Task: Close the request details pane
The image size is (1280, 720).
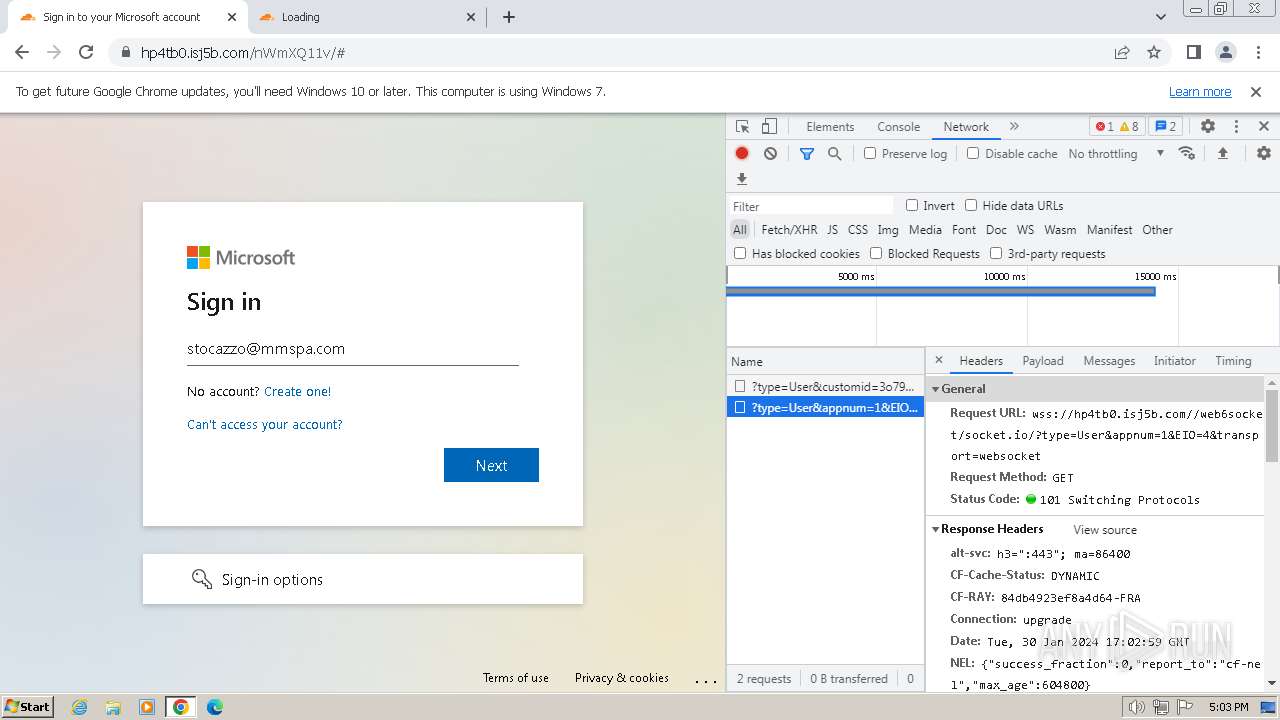Action: click(938, 360)
